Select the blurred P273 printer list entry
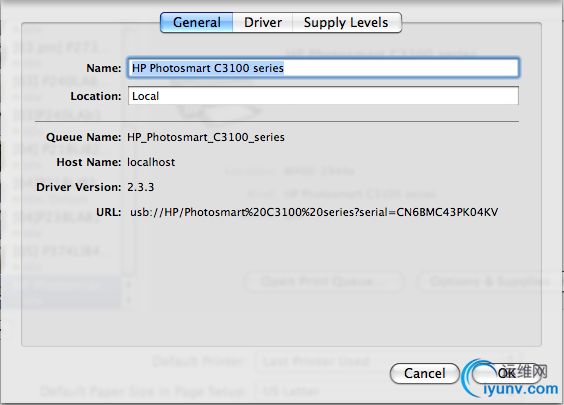Viewport: 564px width, 405px height. click(61, 47)
